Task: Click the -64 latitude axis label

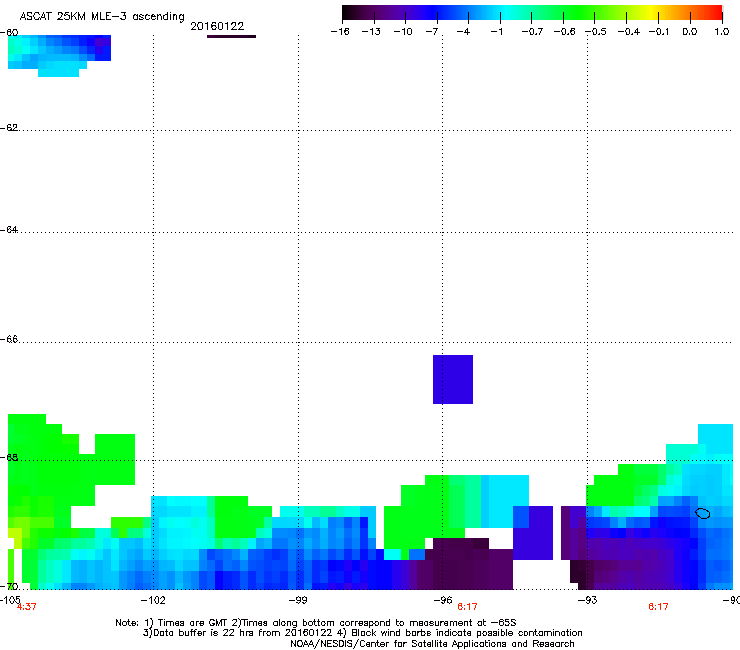Action: tap(9, 229)
